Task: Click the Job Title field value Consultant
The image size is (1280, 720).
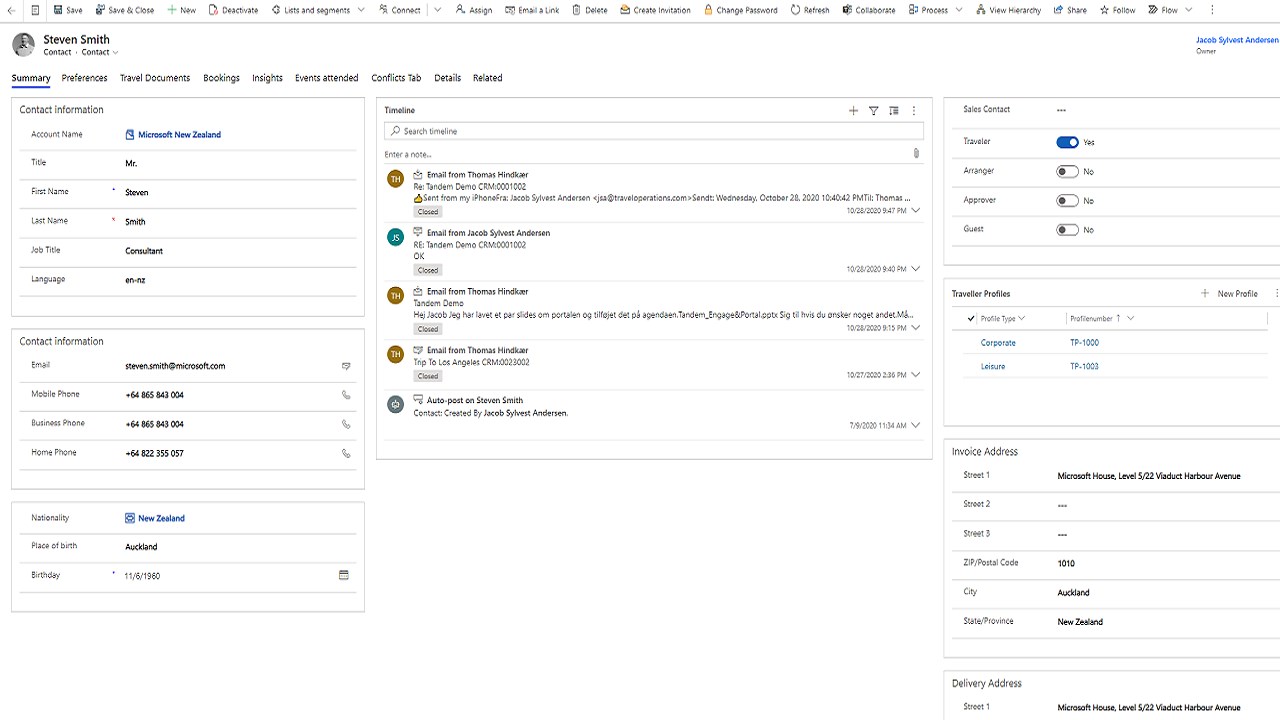Action: click(x=144, y=251)
